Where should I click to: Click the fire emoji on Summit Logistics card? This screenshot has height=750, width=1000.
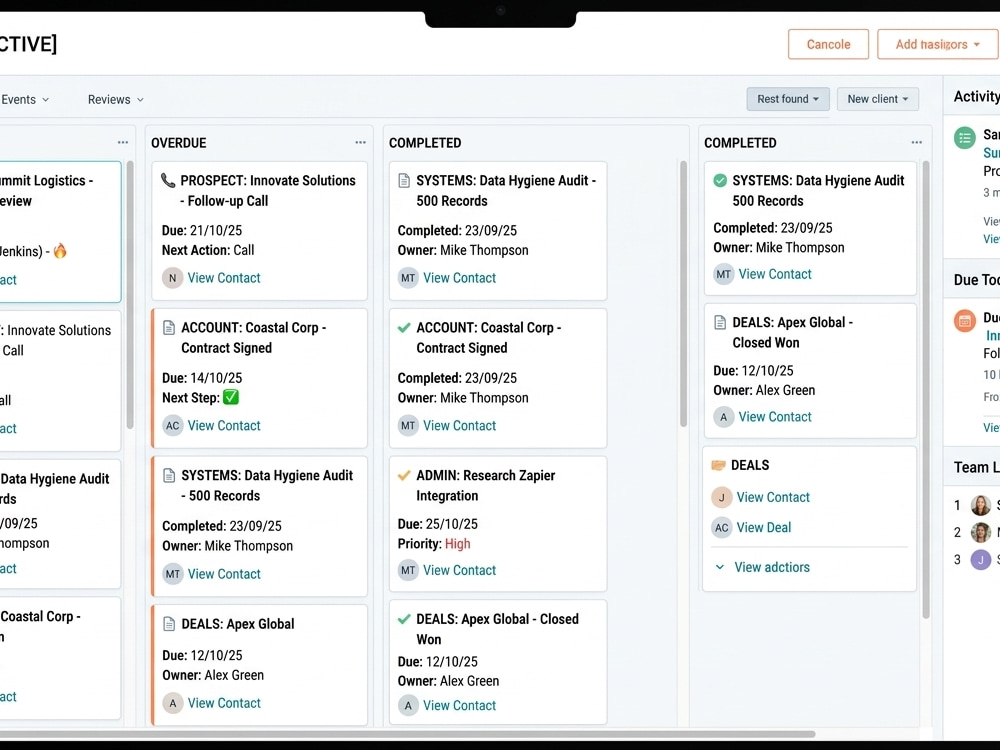point(60,251)
